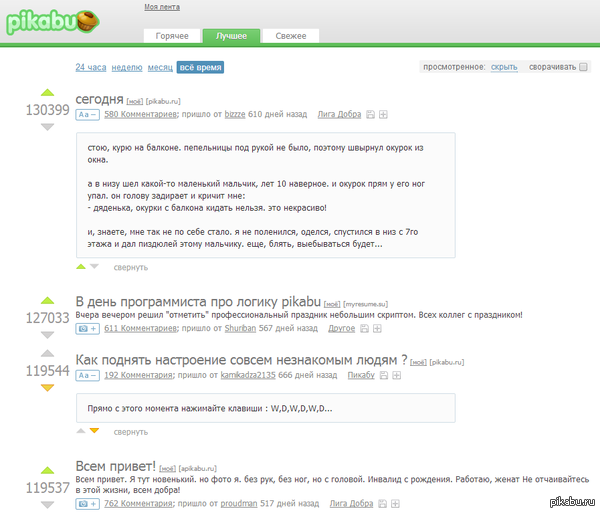Upvote the 'Всем привет!' post
This screenshot has width=600, height=513.
coord(47,470)
